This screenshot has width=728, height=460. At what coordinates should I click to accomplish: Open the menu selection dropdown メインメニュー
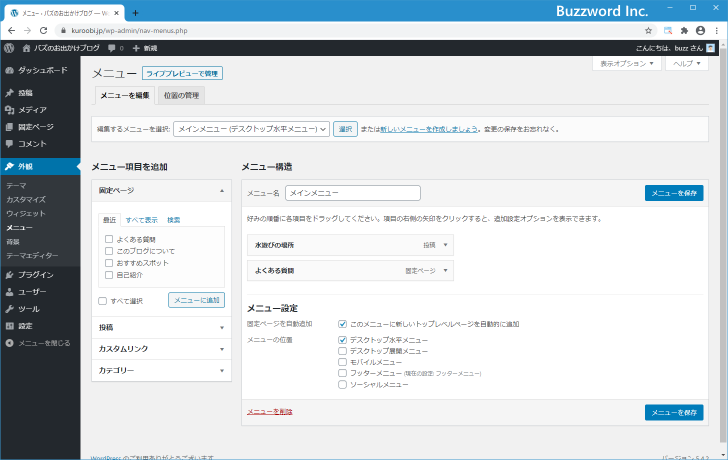251,129
